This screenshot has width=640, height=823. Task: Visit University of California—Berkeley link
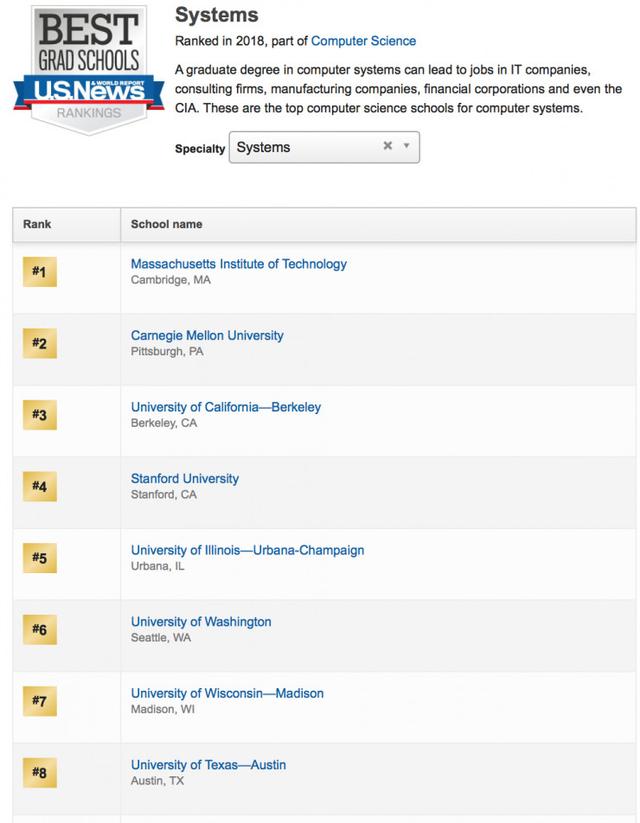226,407
